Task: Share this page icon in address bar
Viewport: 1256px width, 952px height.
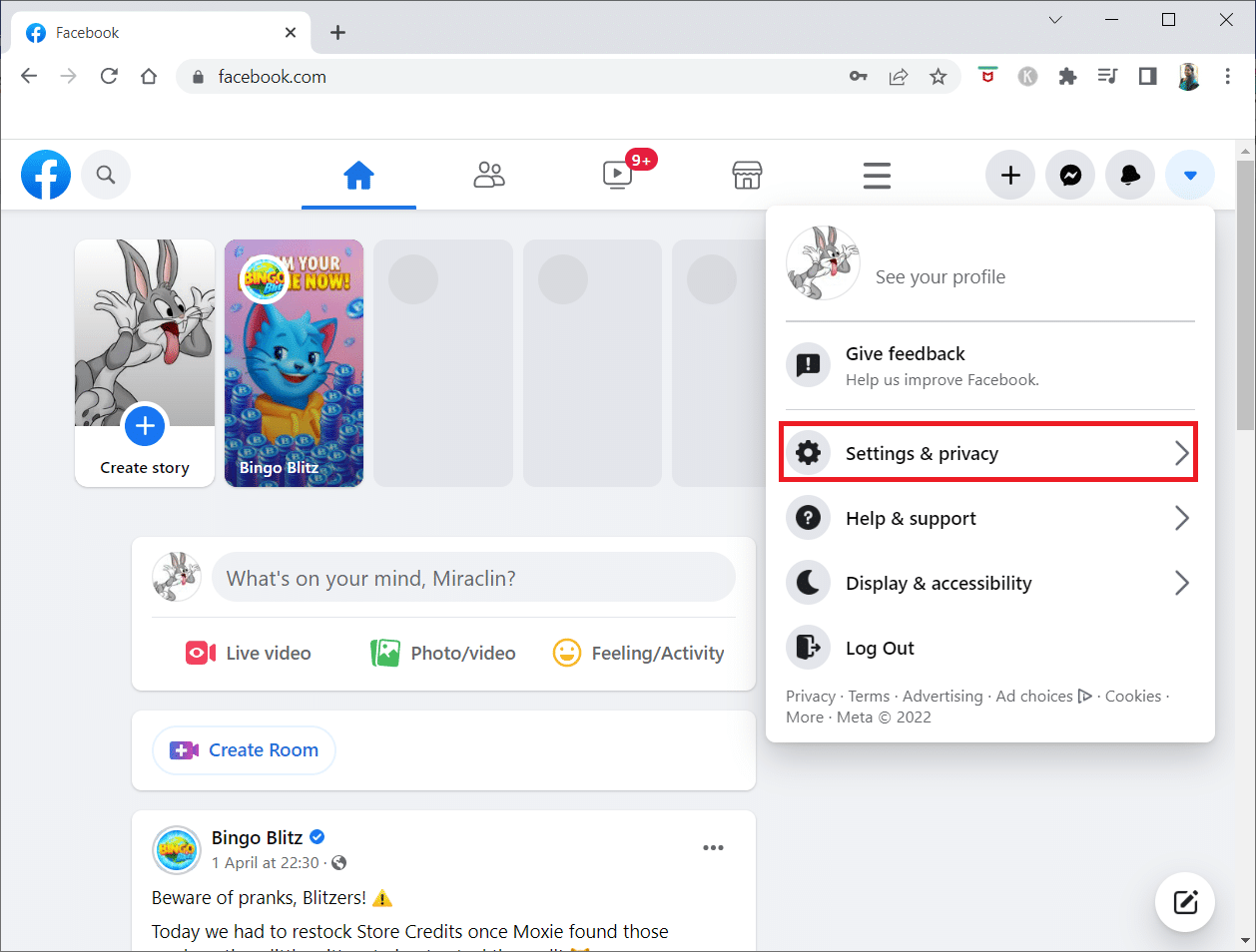Action: (x=899, y=77)
